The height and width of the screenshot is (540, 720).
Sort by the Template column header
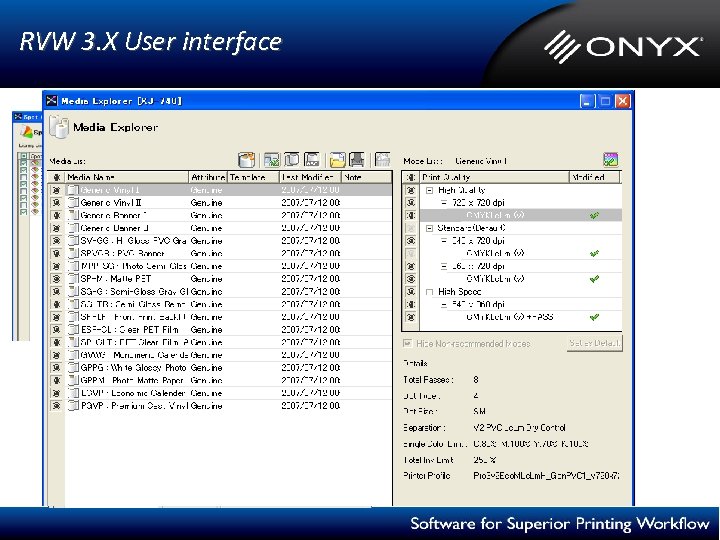point(253,177)
